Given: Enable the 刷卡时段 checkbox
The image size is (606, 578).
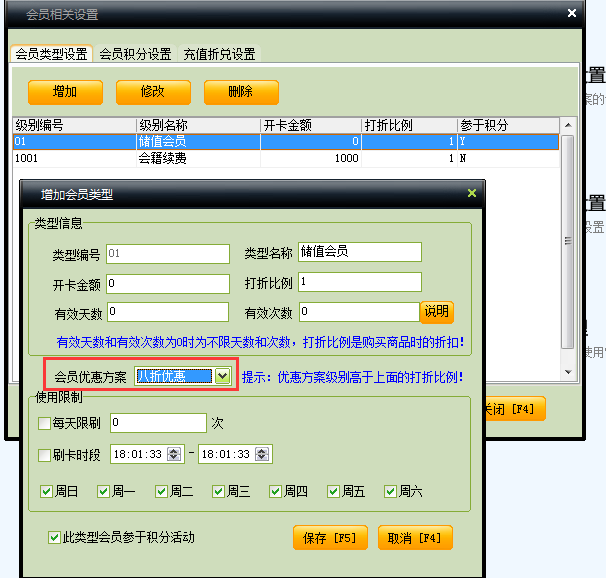Looking at the screenshot, I should (x=44, y=455).
